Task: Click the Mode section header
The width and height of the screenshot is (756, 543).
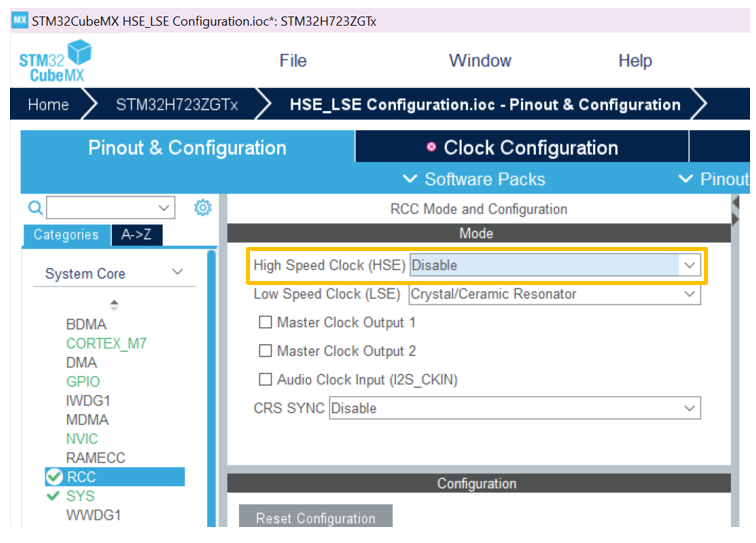Action: pyautogui.click(x=479, y=233)
